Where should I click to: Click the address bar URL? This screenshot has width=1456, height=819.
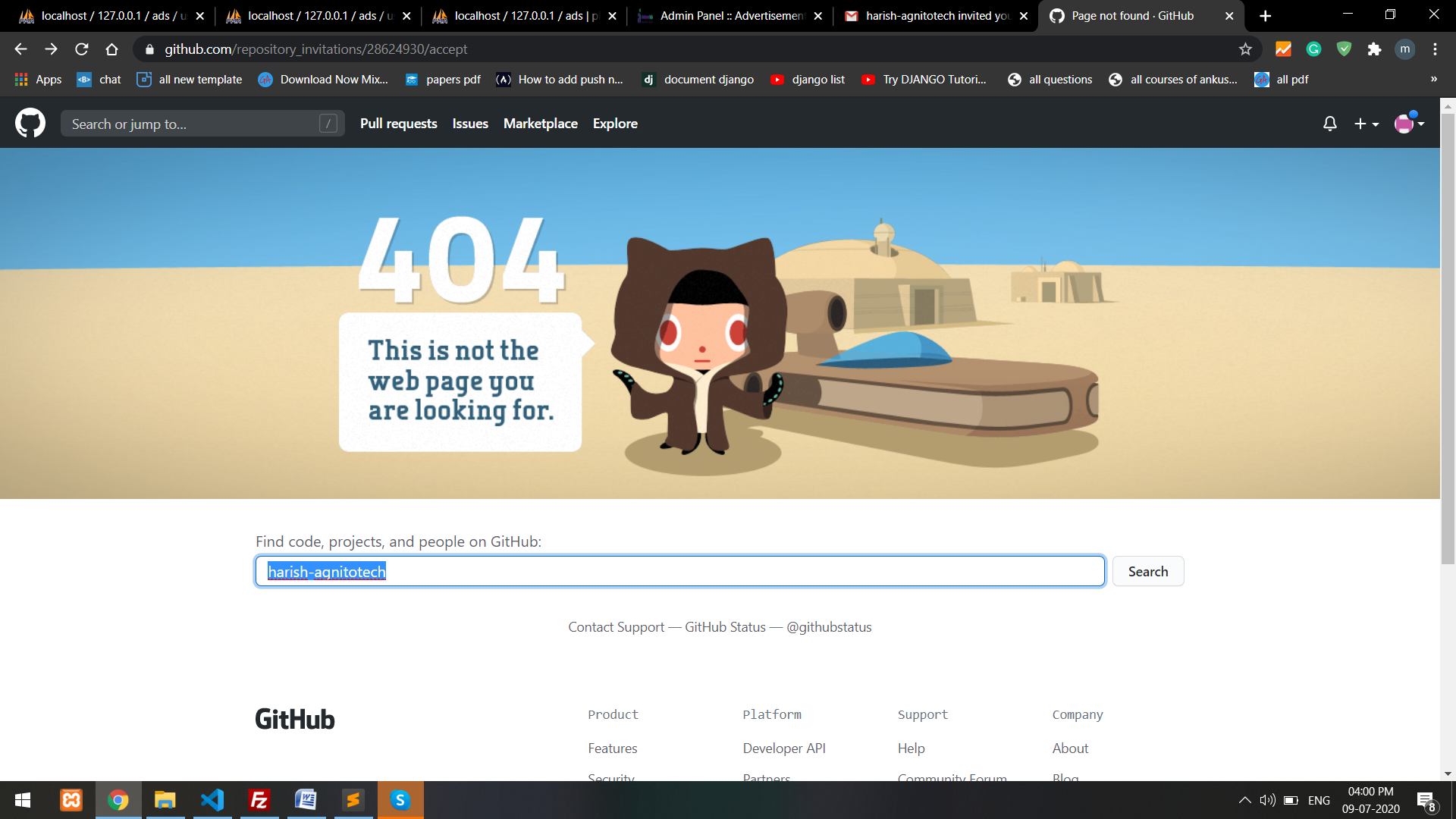tap(315, 49)
